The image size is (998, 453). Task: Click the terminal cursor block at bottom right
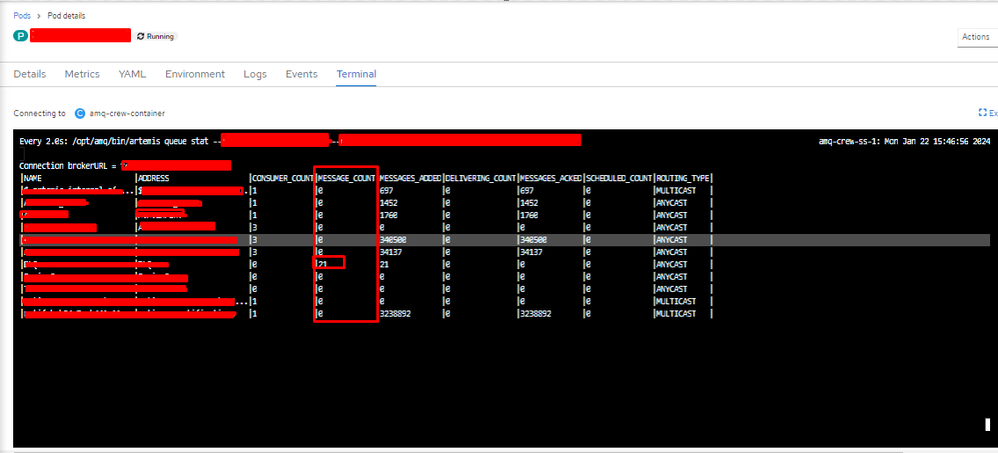click(x=986, y=424)
